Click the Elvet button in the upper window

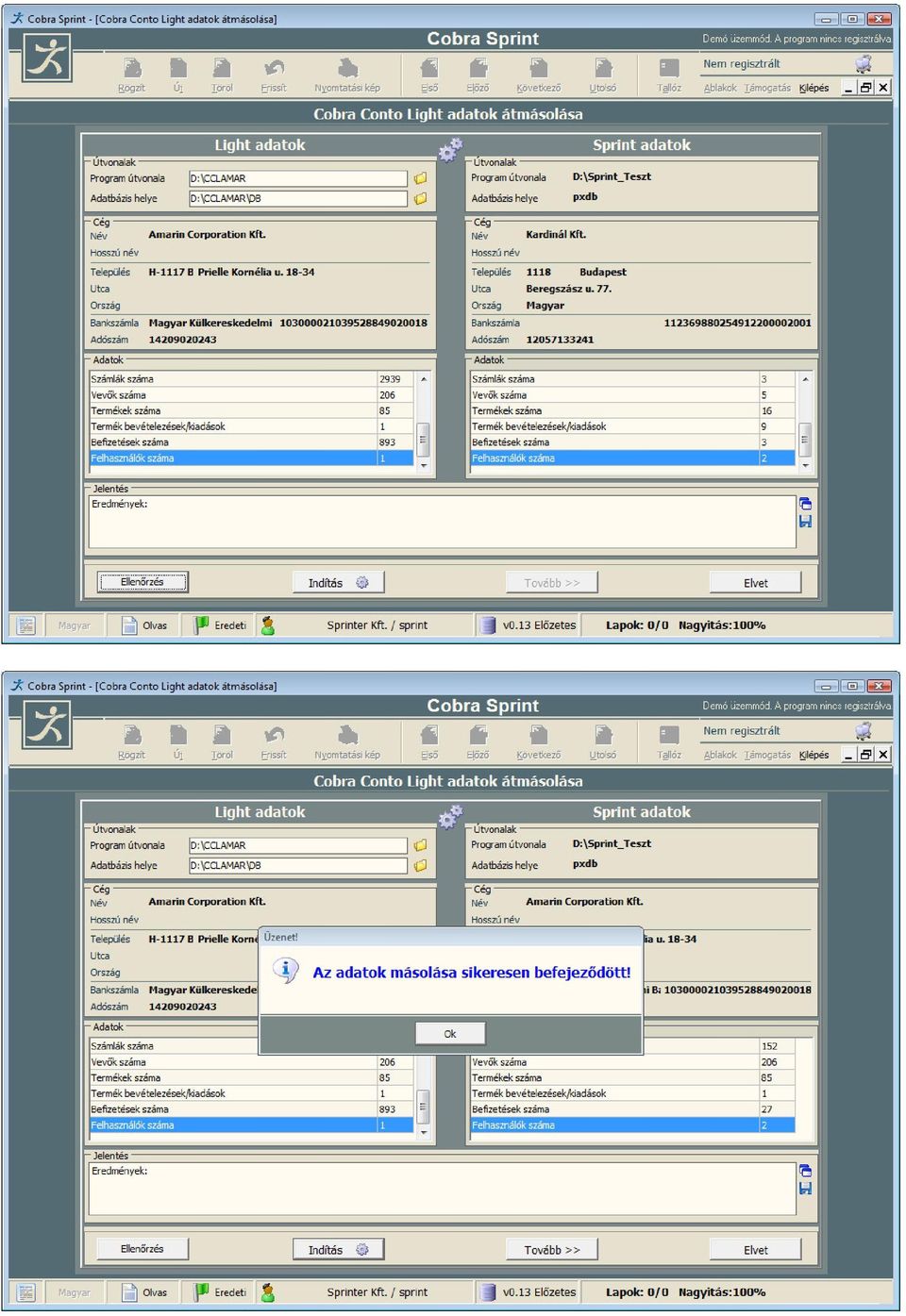tap(755, 583)
